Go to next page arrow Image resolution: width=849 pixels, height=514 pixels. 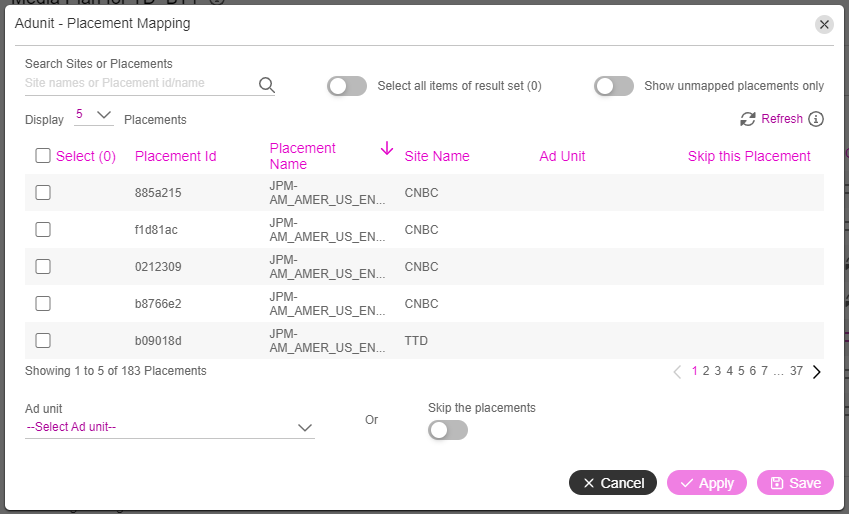click(817, 372)
